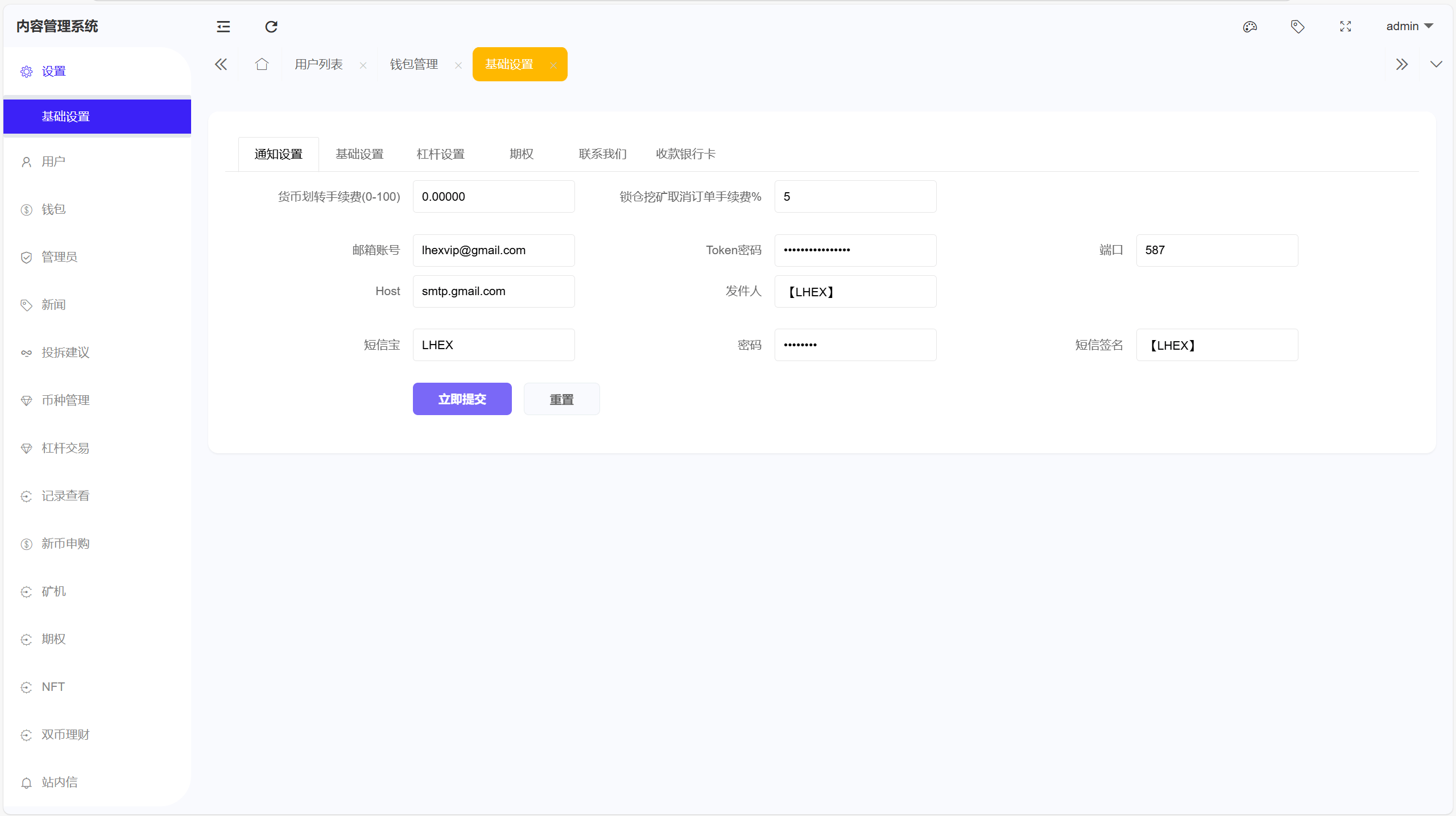The width and height of the screenshot is (1456, 816).
Task: Open the 矿机 sidebar section
Action: click(53, 591)
